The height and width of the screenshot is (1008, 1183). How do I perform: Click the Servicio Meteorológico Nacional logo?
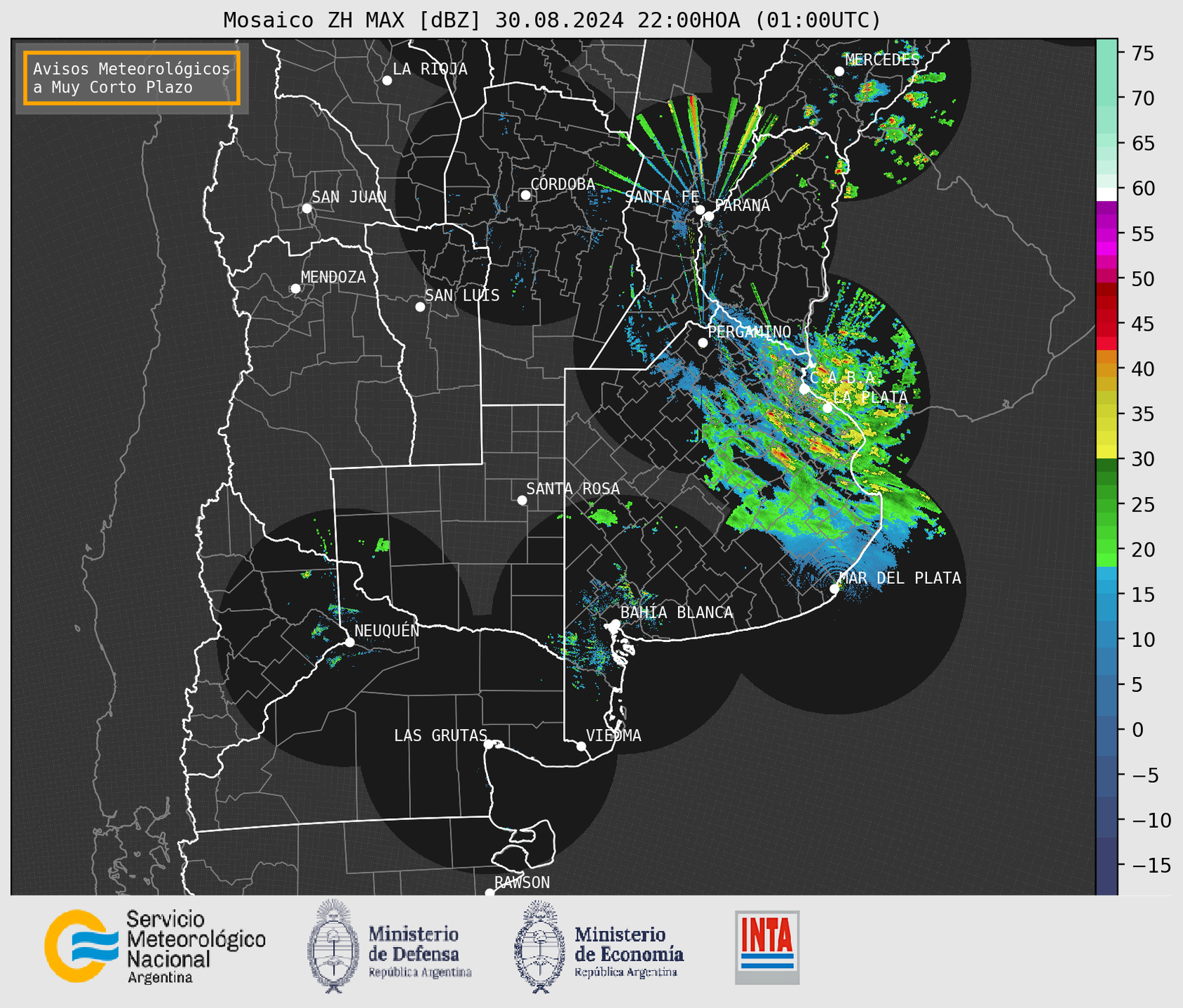[81, 946]
